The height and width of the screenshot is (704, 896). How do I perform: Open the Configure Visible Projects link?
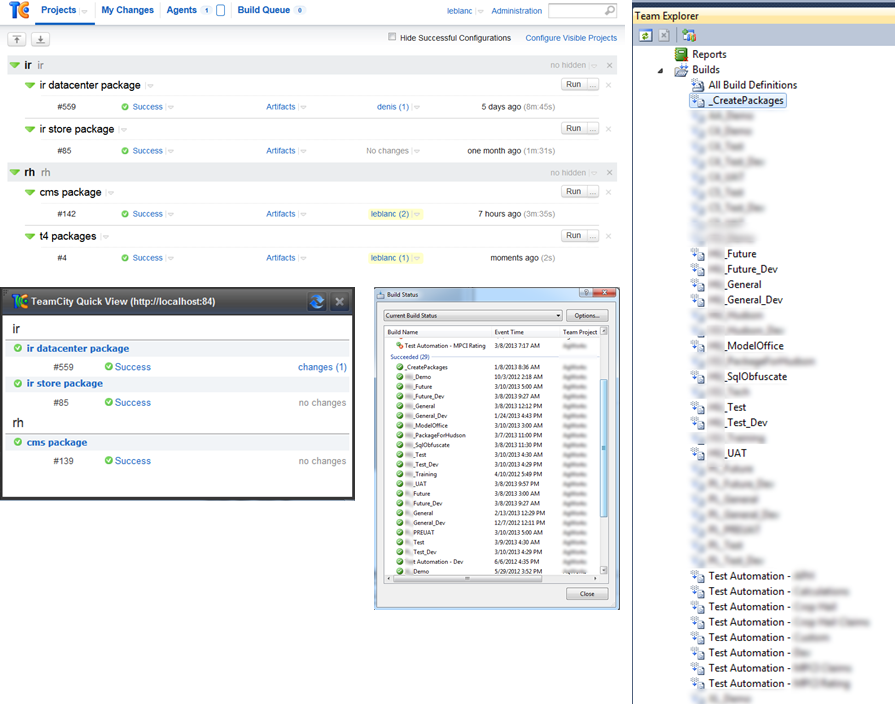click(x=571, y=38)
